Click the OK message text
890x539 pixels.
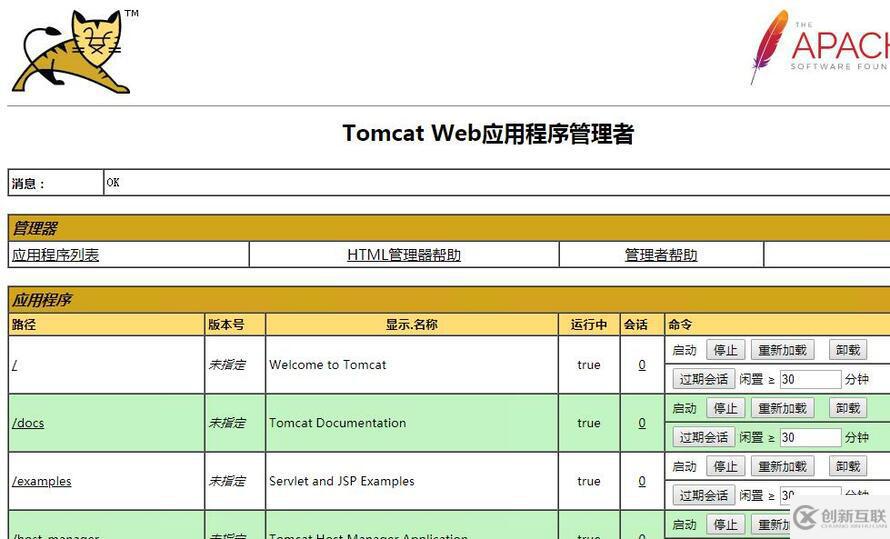tap(113, 182)
